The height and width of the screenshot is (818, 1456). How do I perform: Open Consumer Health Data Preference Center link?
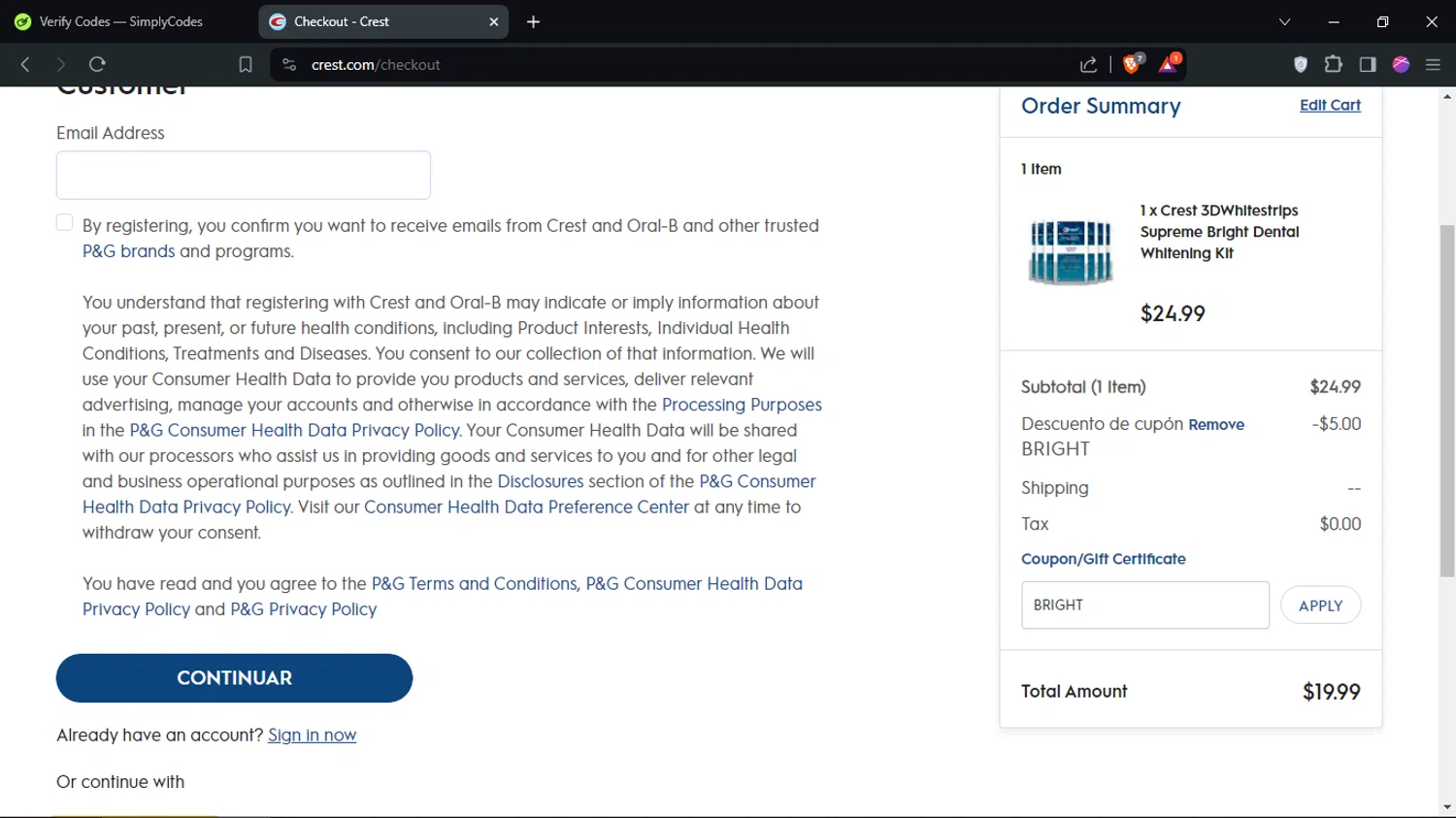pos(526,507)
